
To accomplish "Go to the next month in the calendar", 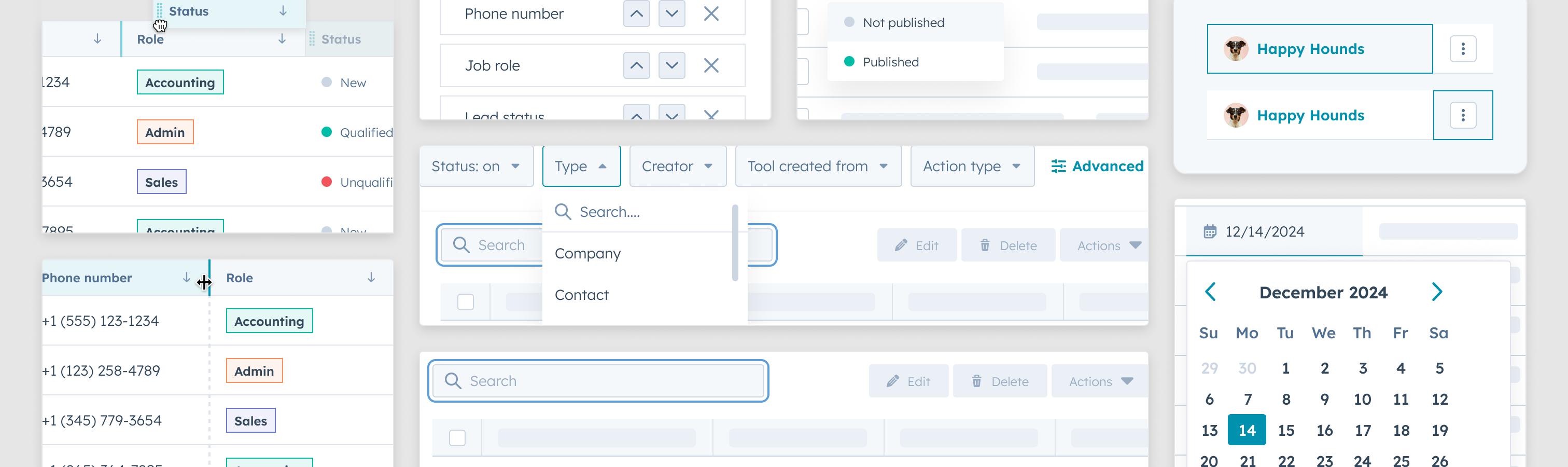I will [x=1437, y=292].
